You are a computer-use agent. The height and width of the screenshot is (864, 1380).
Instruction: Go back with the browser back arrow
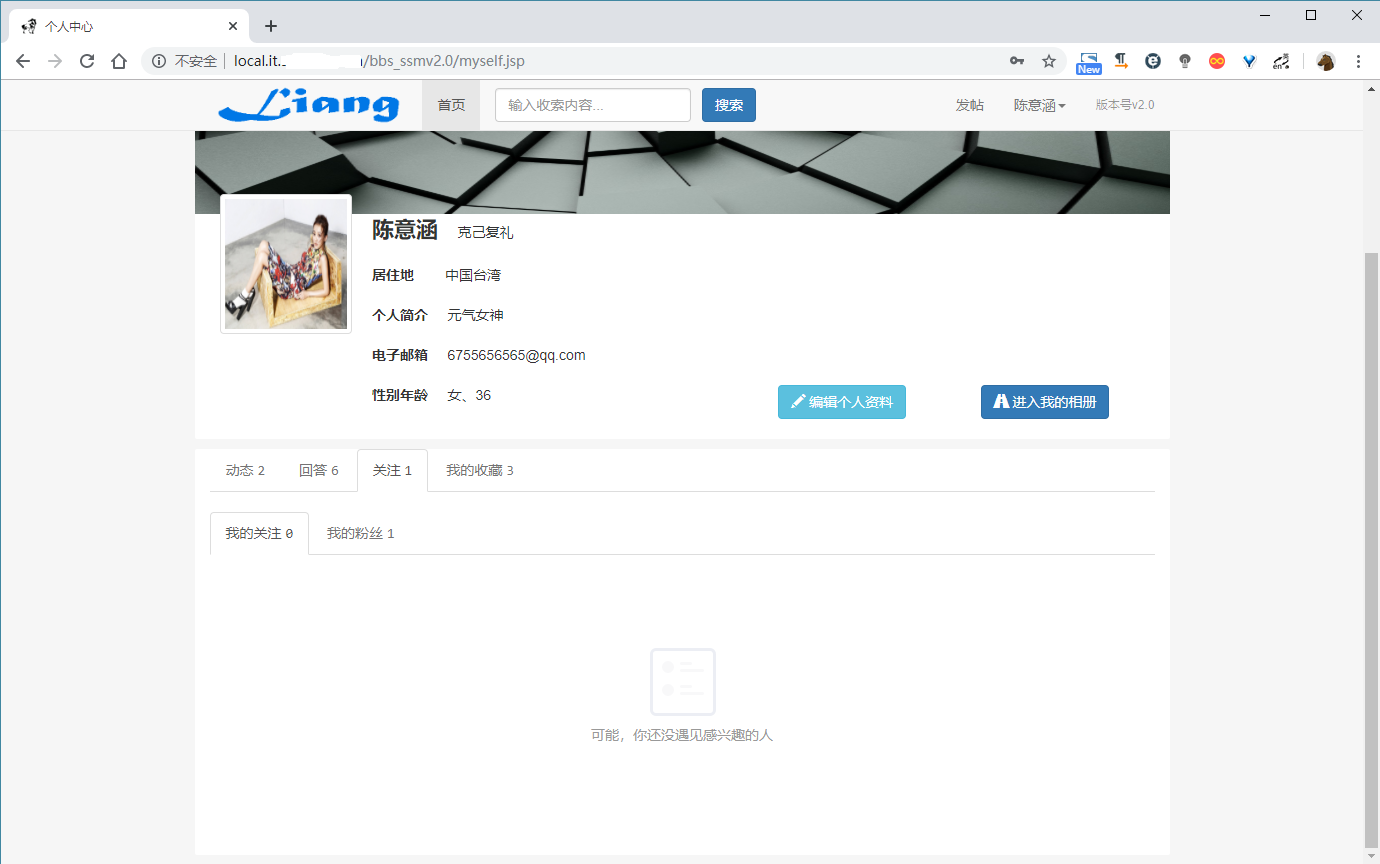tap(23, 61)
